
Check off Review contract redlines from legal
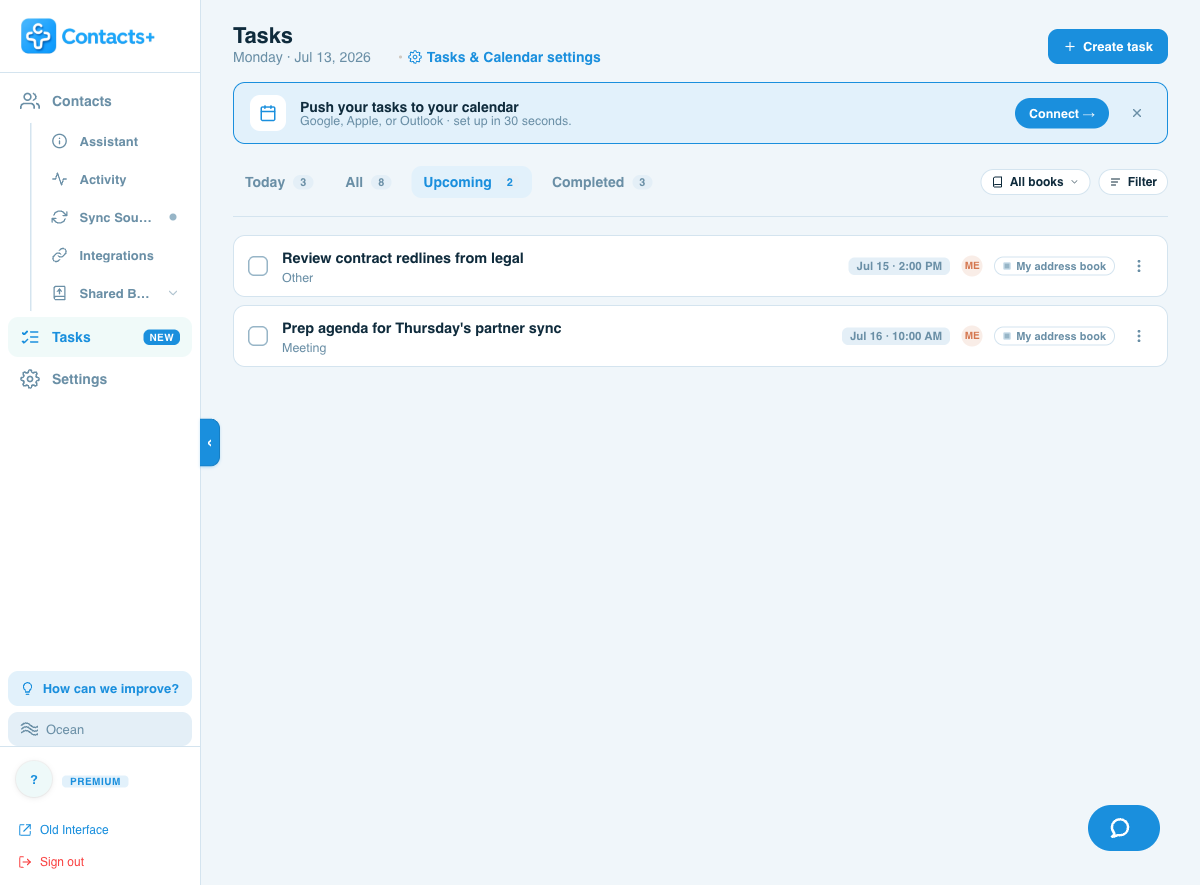(258, 266)
